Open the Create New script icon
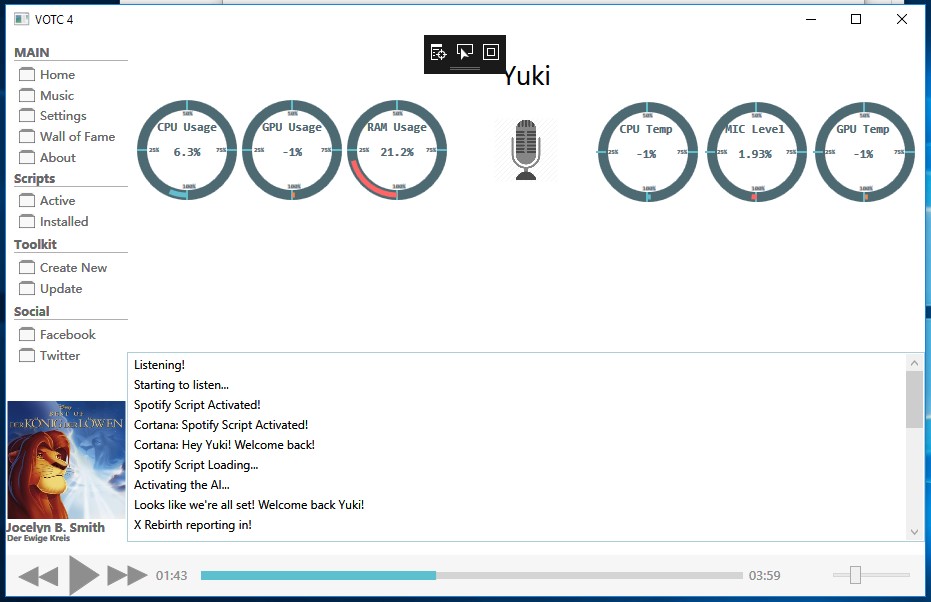This screenshot has height=602, width=931. [x=26, y=267]
